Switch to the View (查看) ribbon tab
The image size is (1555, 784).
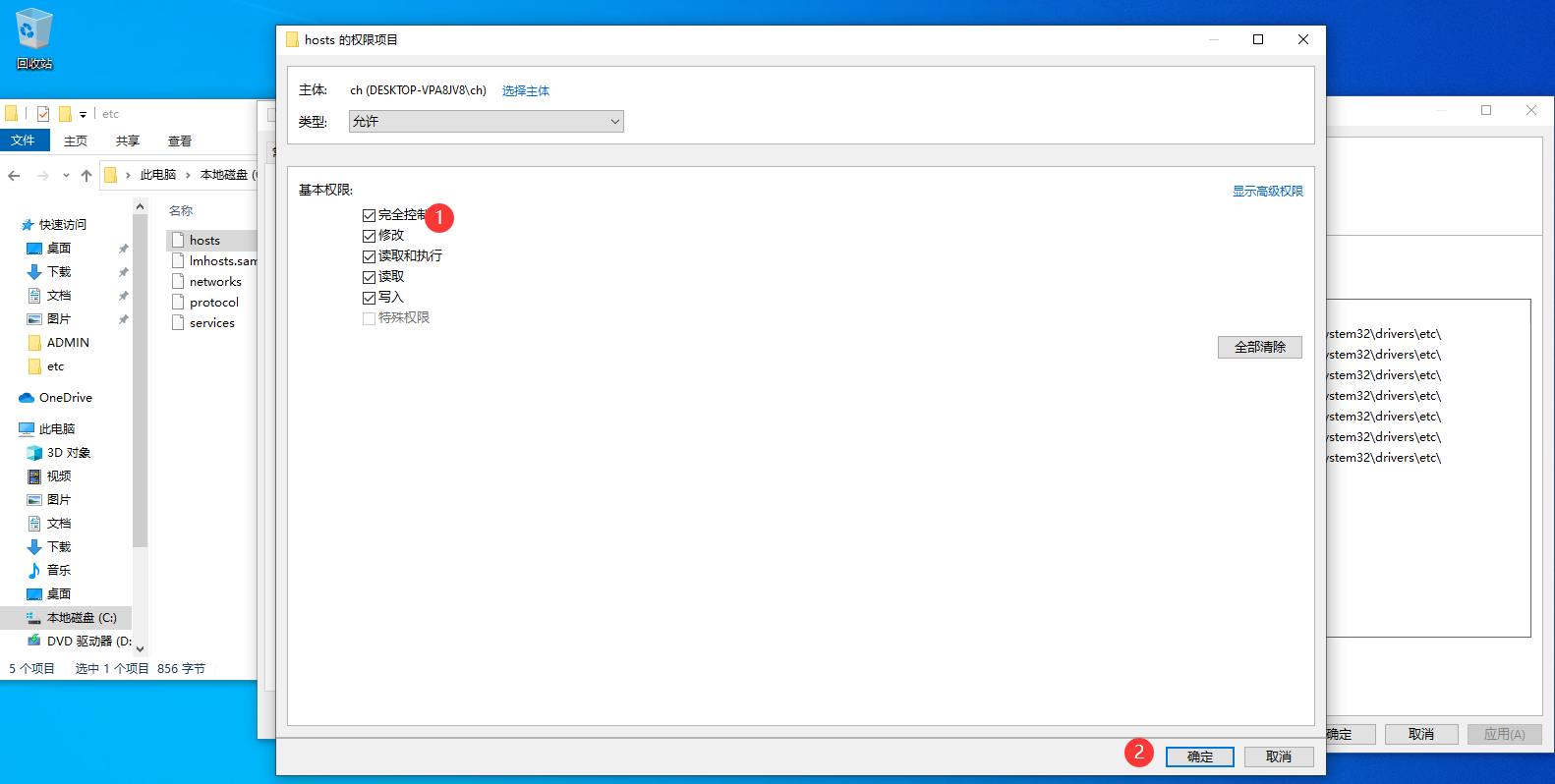tap(180, 140)
